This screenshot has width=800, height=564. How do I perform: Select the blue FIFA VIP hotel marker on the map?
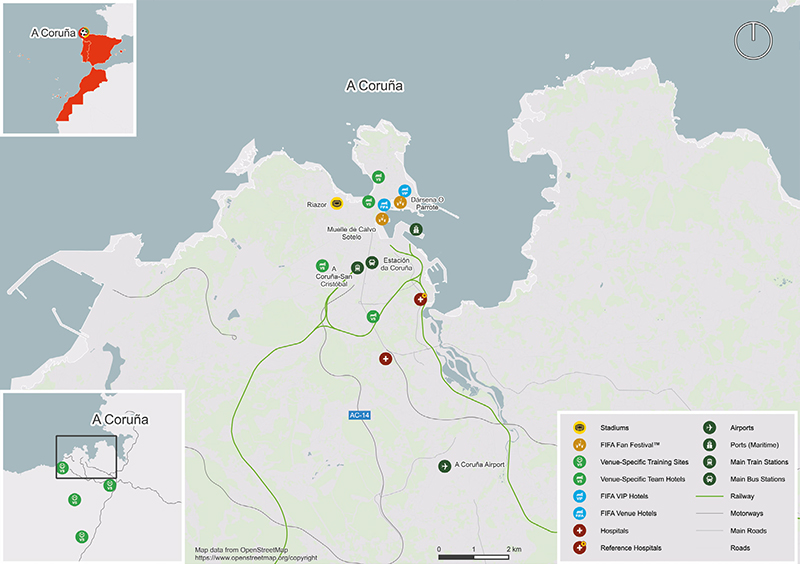(x=404, y=191)
